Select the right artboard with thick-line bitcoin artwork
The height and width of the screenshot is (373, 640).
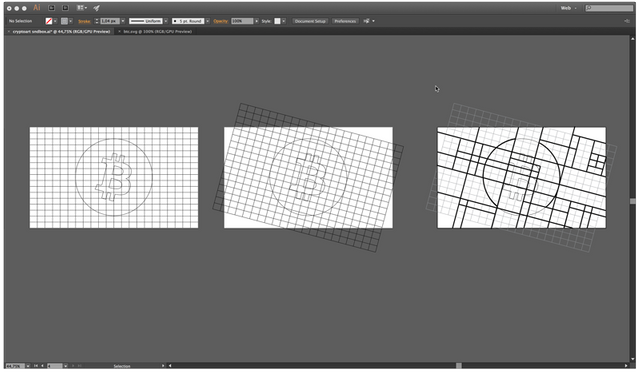point(522,178)
